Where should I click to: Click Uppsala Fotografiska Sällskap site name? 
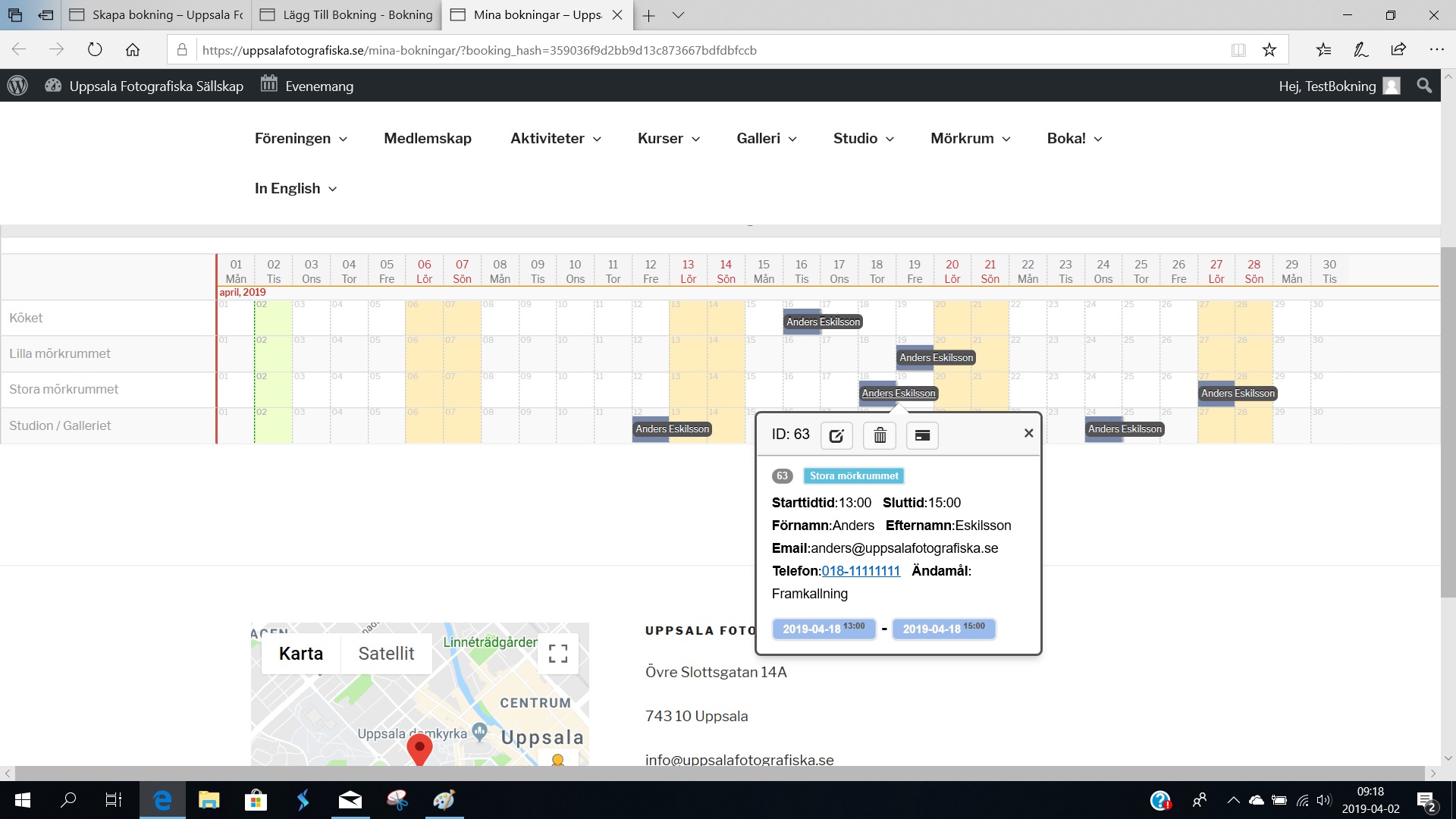[156, 86]
